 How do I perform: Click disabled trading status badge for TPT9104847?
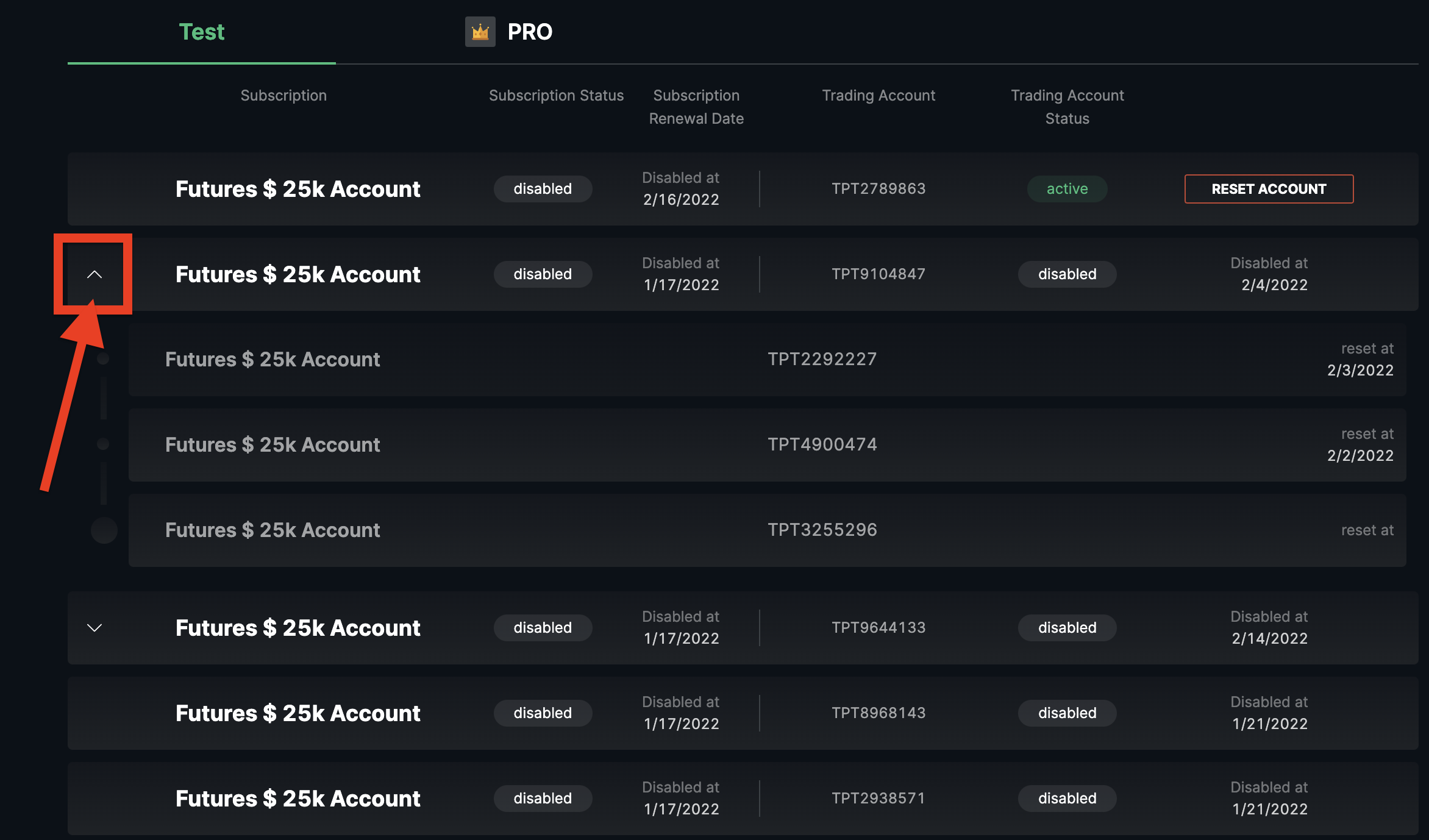point(1067,274)
